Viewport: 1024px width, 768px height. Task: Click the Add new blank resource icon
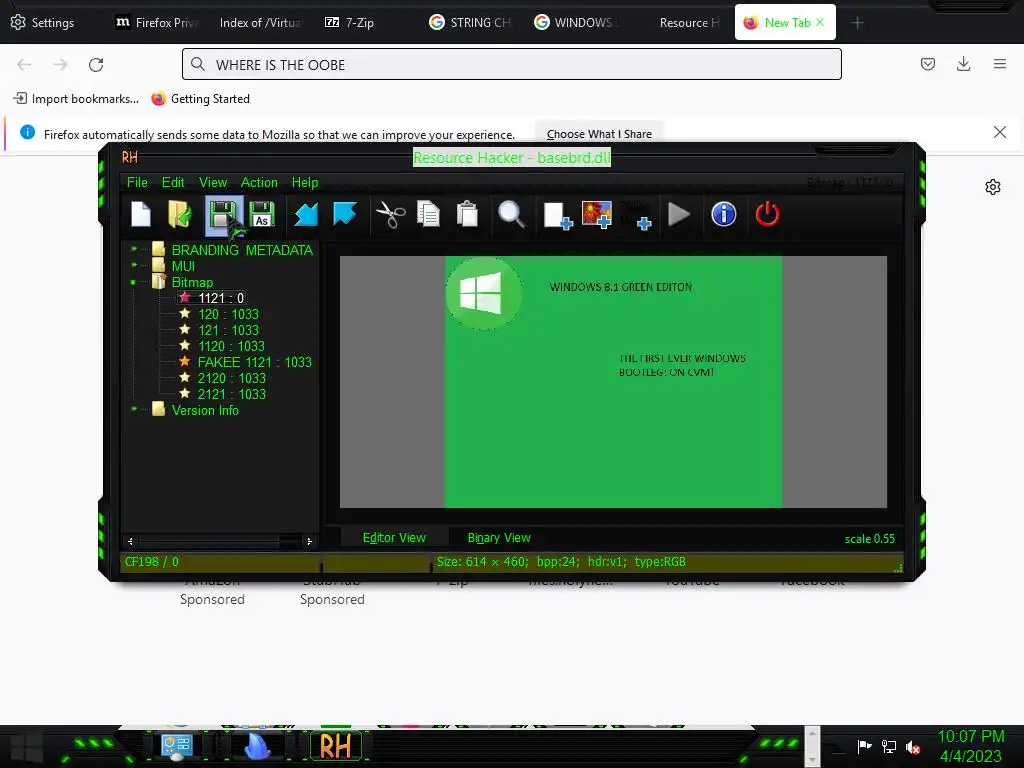[x=558, y=216]
